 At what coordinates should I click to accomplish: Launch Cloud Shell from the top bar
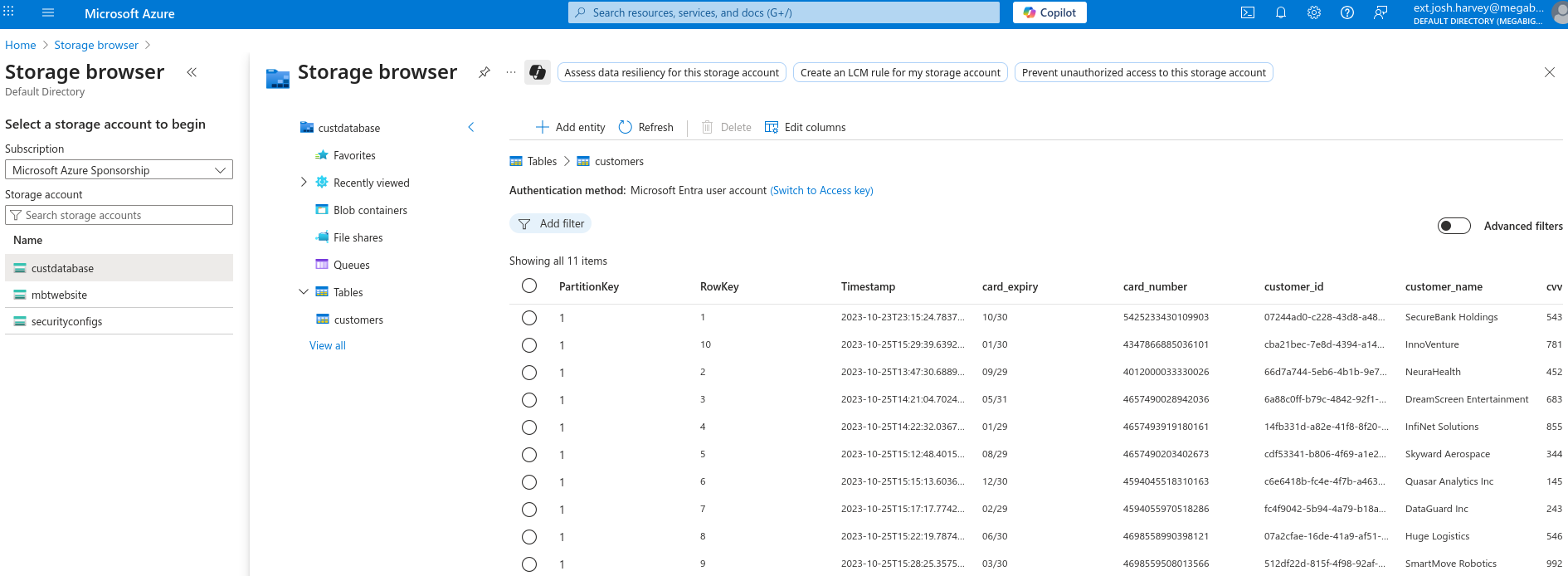click(1248, 12)
